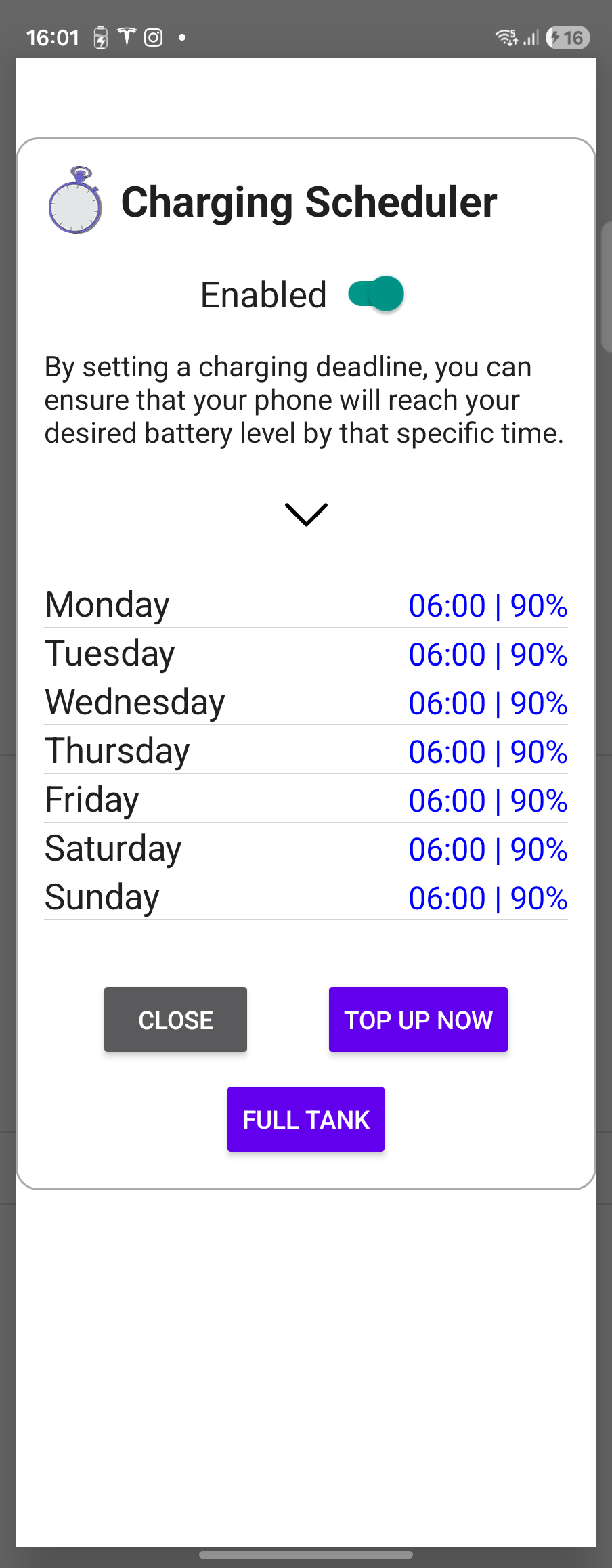Tap the battery level indicator showing 16
612x1568 pixels.
(567, 37)
